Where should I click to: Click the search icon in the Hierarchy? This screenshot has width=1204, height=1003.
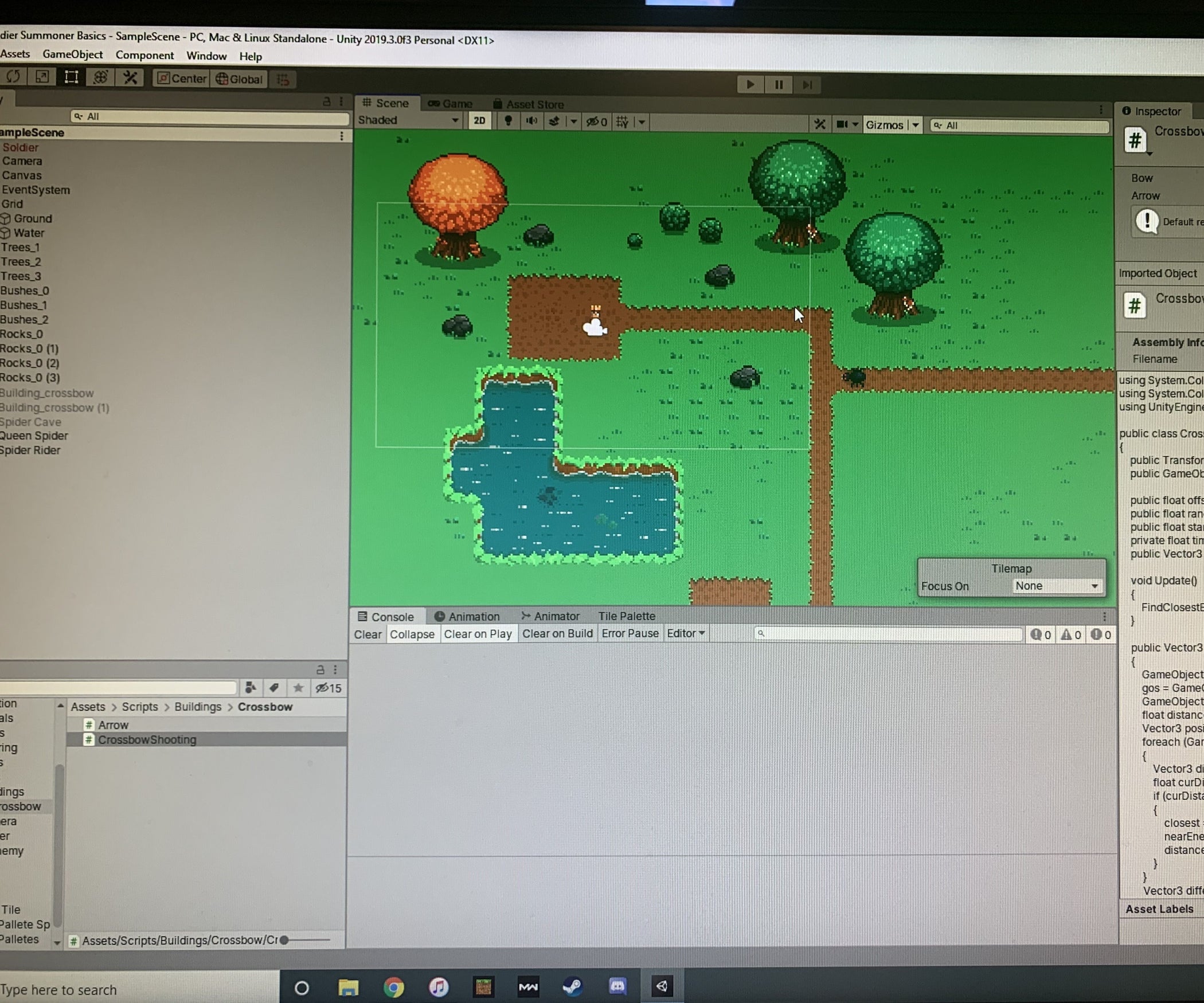click(79, 116)
